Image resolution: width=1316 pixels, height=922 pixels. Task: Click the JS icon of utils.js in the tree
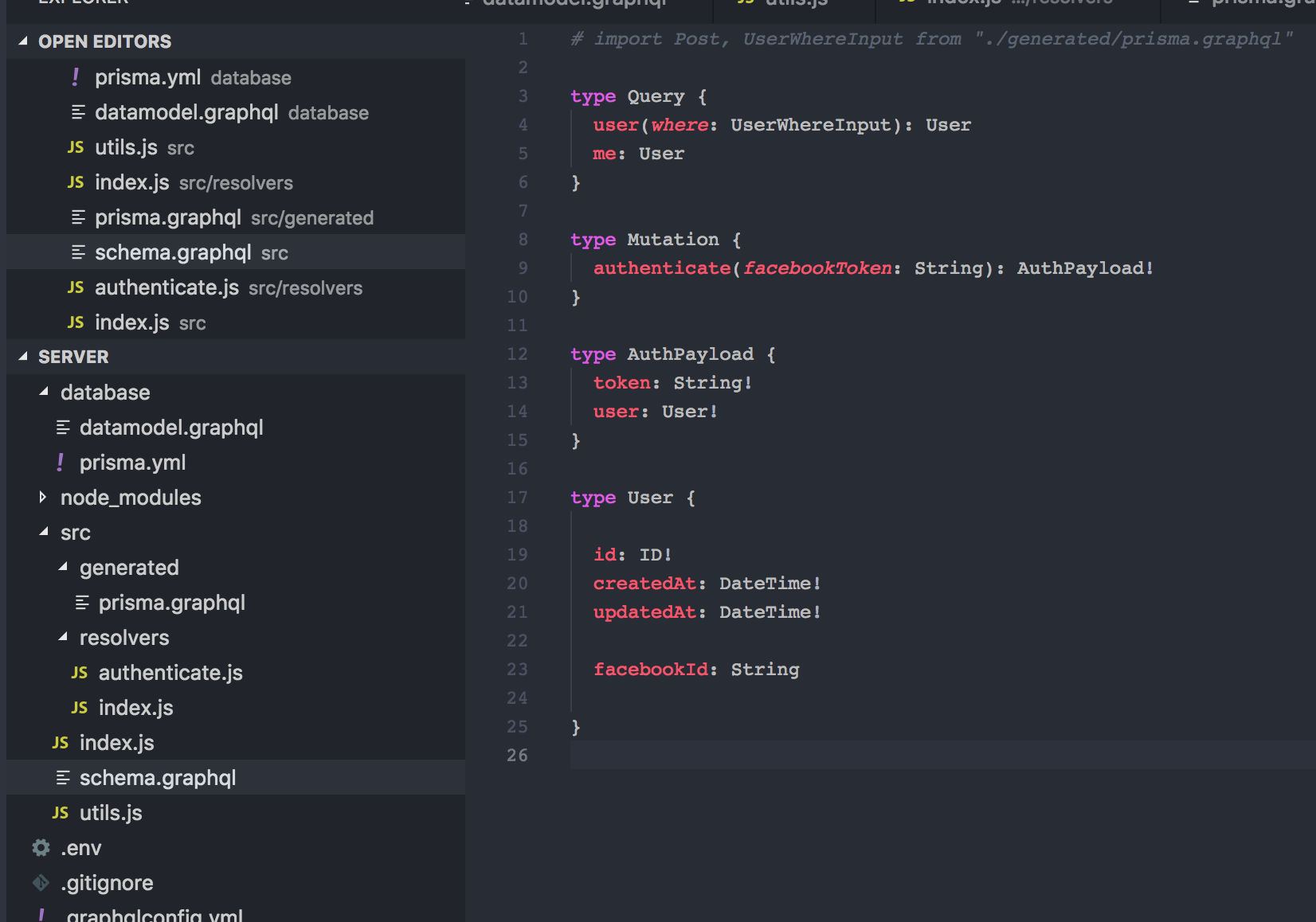coord(61,813)
